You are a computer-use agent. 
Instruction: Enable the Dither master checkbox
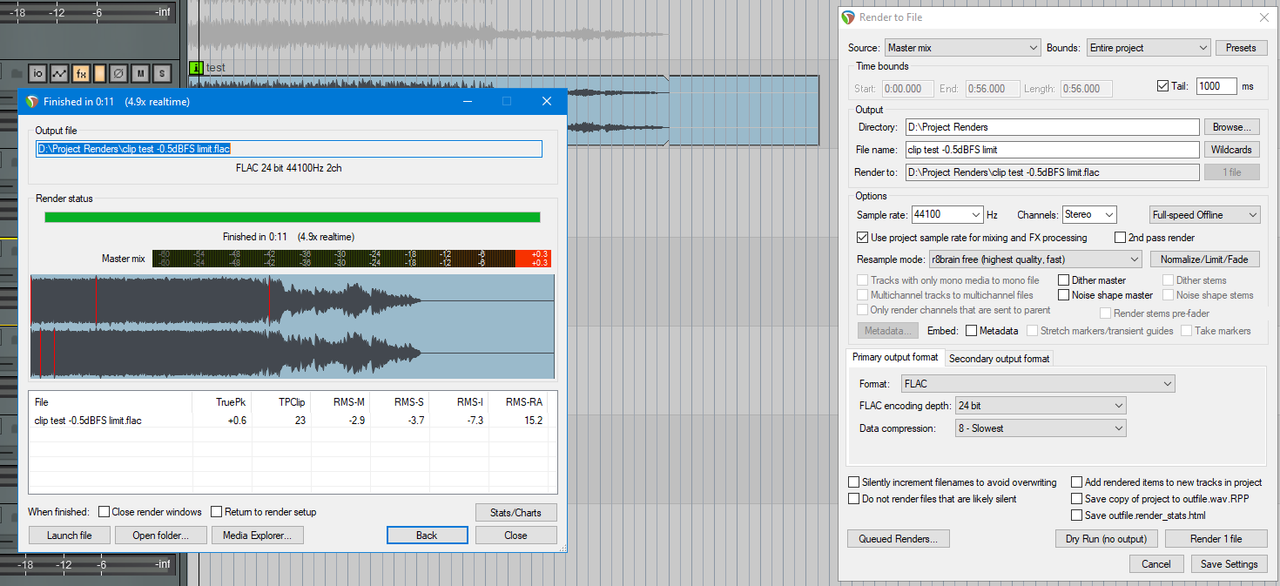[1064, 281]
